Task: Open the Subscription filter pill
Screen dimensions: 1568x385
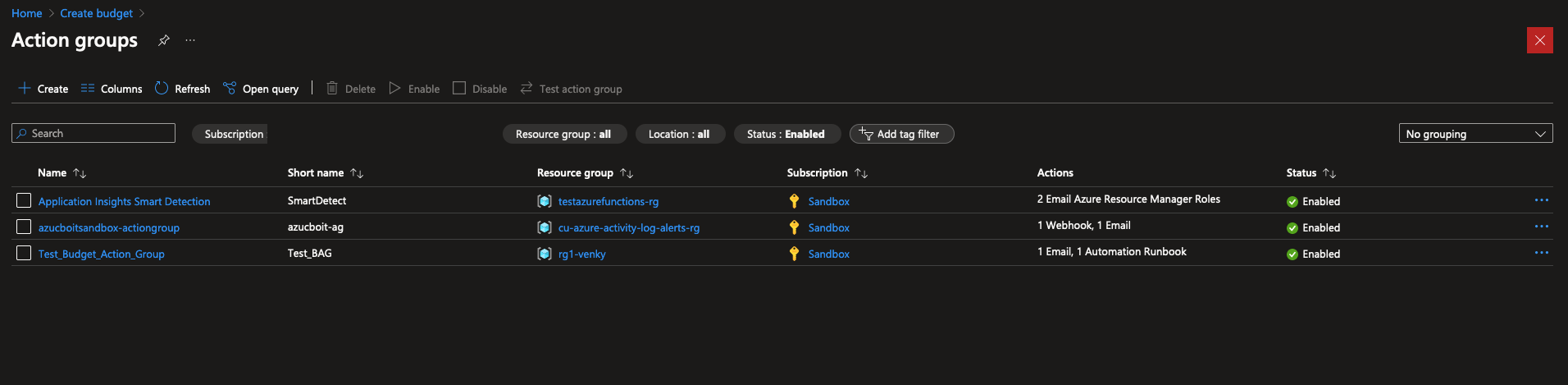Action: 230,134
